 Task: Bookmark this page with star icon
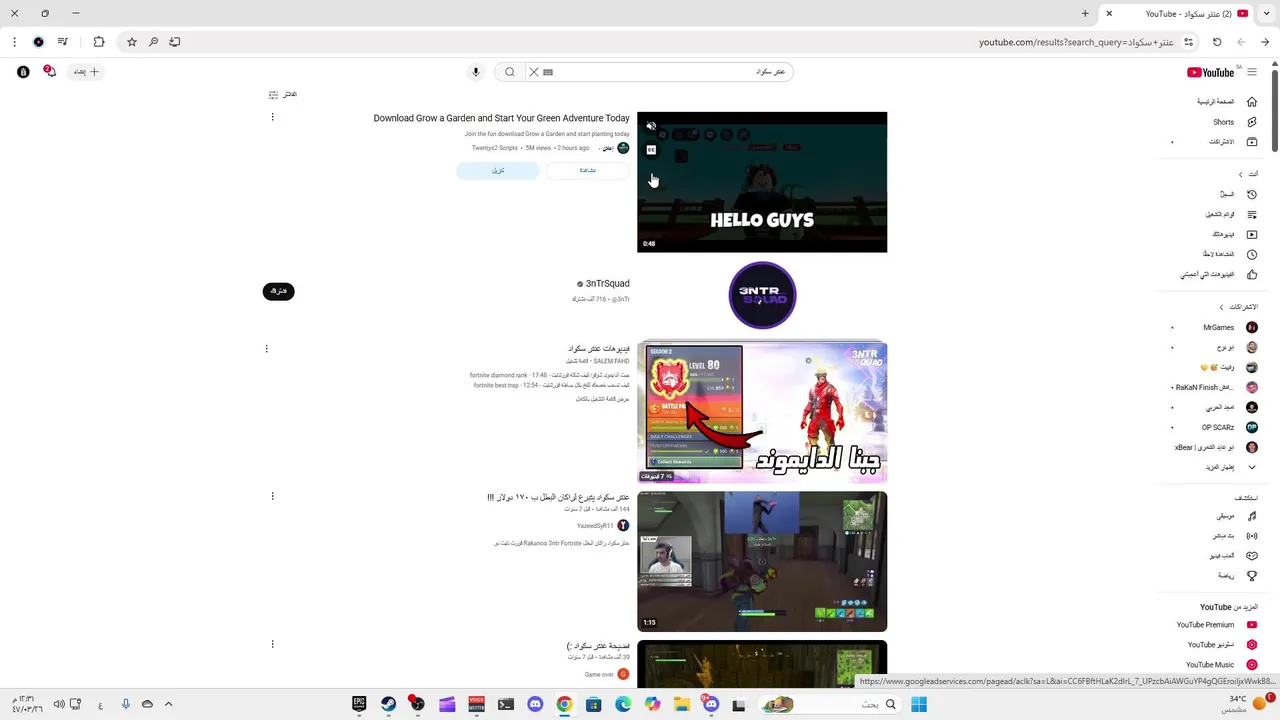131,42
